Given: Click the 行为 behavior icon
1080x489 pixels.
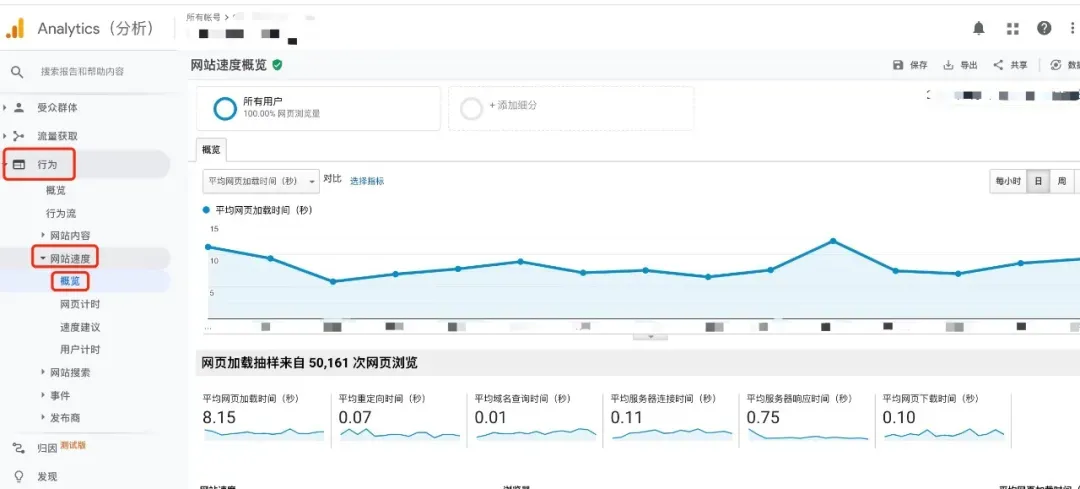Looking at the screenshot, I should pos(19,165).
